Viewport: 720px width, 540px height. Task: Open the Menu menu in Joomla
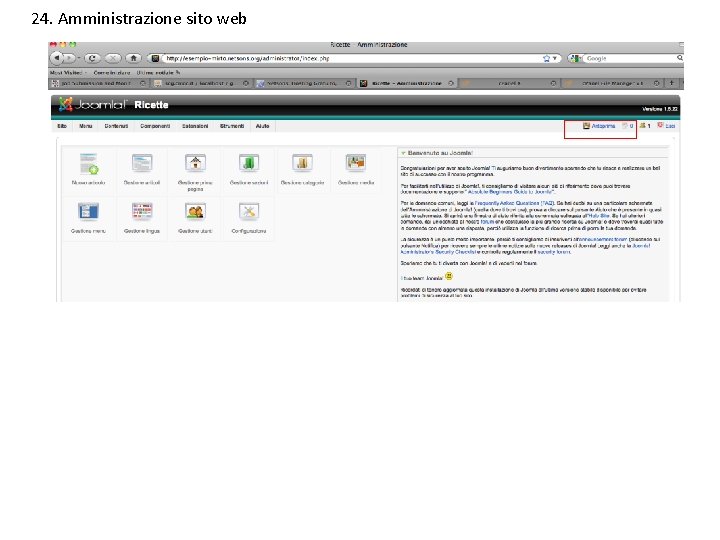pos(85,126)
